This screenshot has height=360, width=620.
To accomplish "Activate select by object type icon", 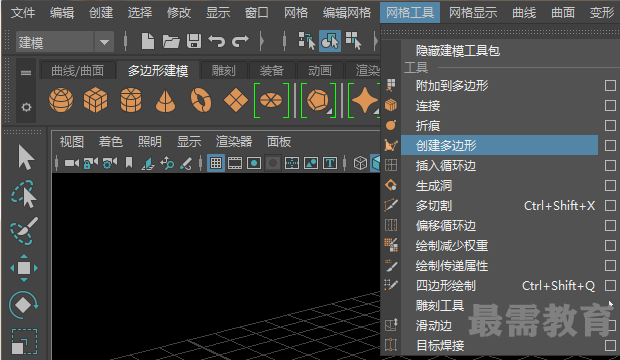I will [x=330, y=41].
